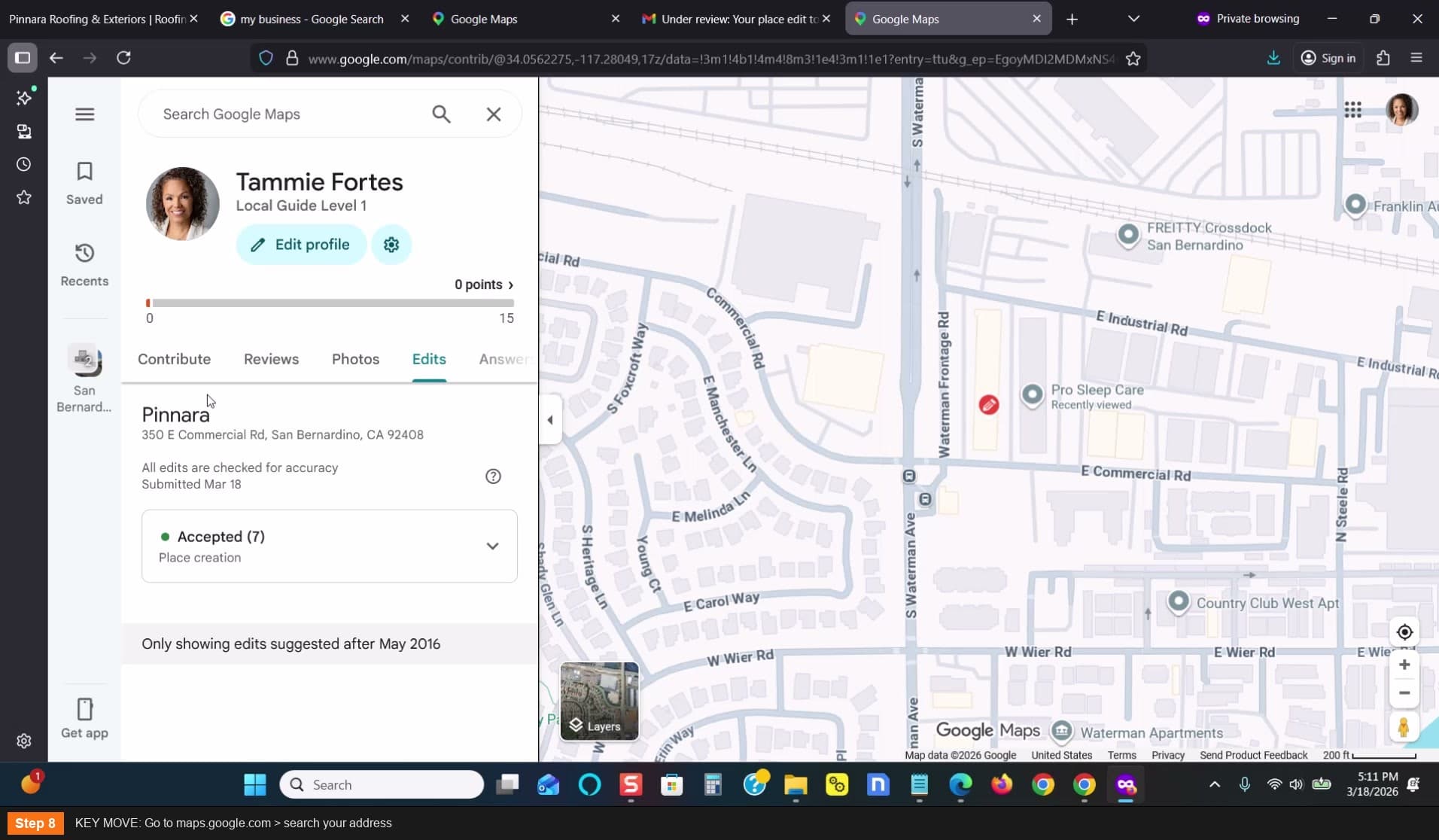Click Send Product Feedback
This screenshot has width=1439, height=840.
click(1254, 755)
